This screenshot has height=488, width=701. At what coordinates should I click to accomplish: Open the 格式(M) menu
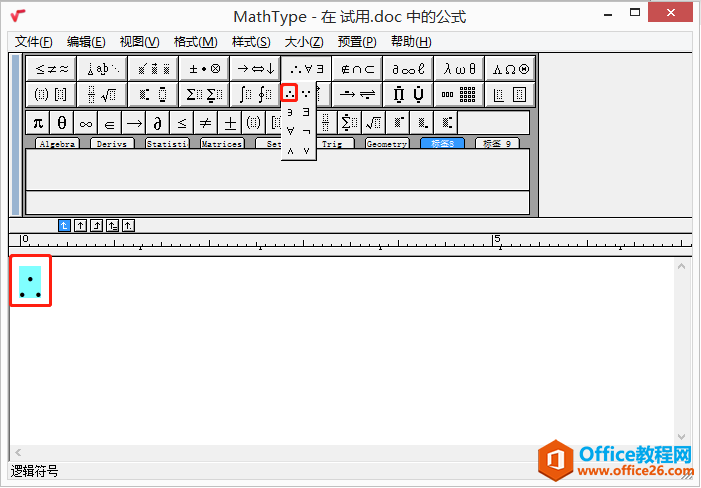tap(195, 41)
